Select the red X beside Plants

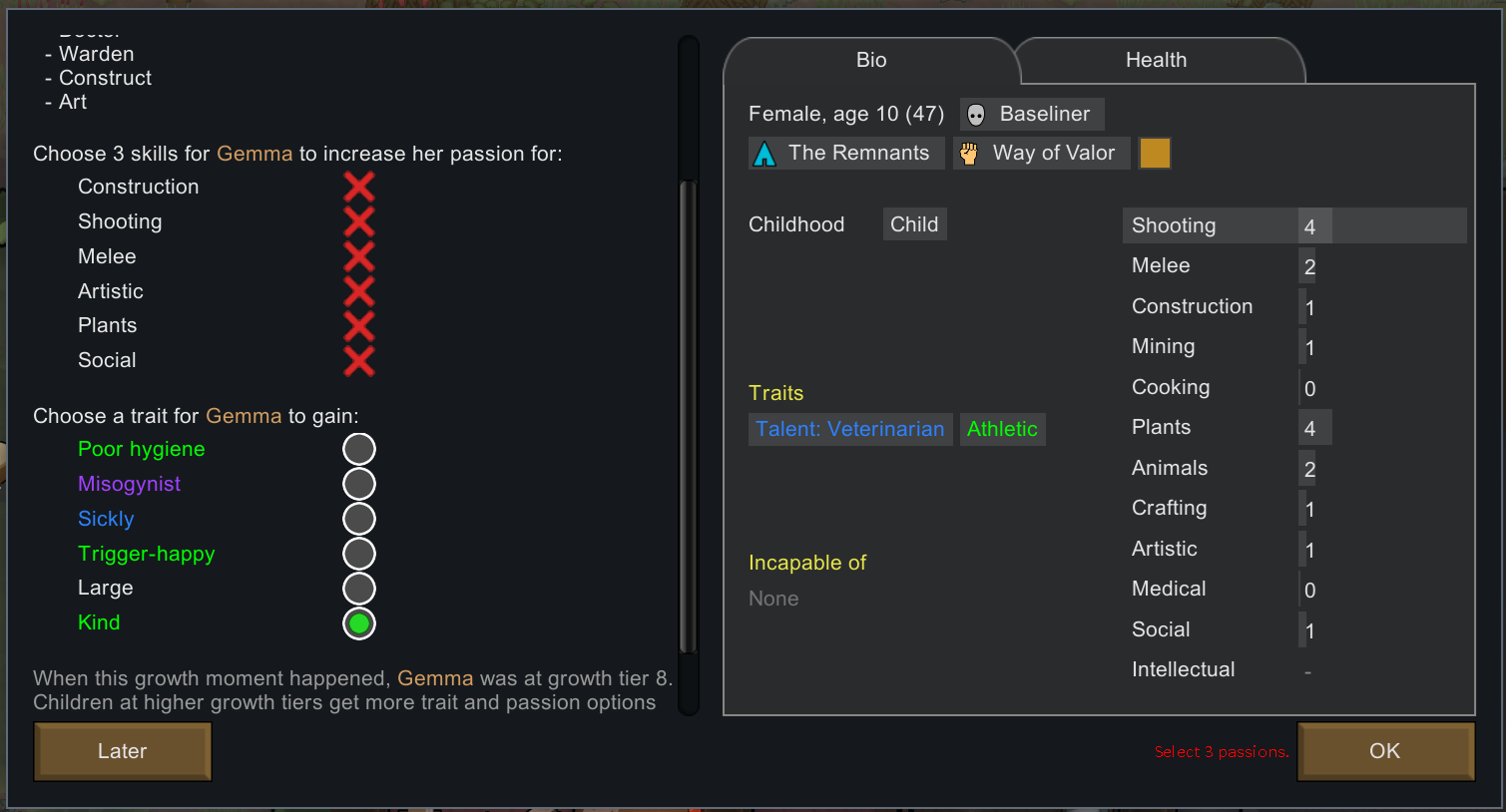359,325
